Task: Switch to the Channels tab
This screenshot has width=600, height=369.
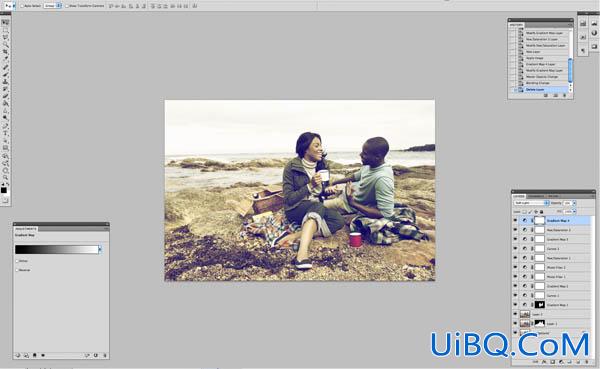Action: coord(536,196)
